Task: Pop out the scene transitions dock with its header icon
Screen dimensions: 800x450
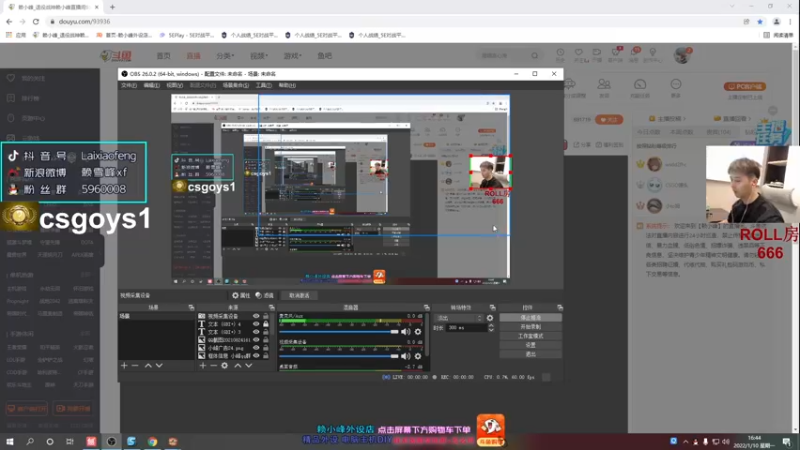Action: click(492, 308)
